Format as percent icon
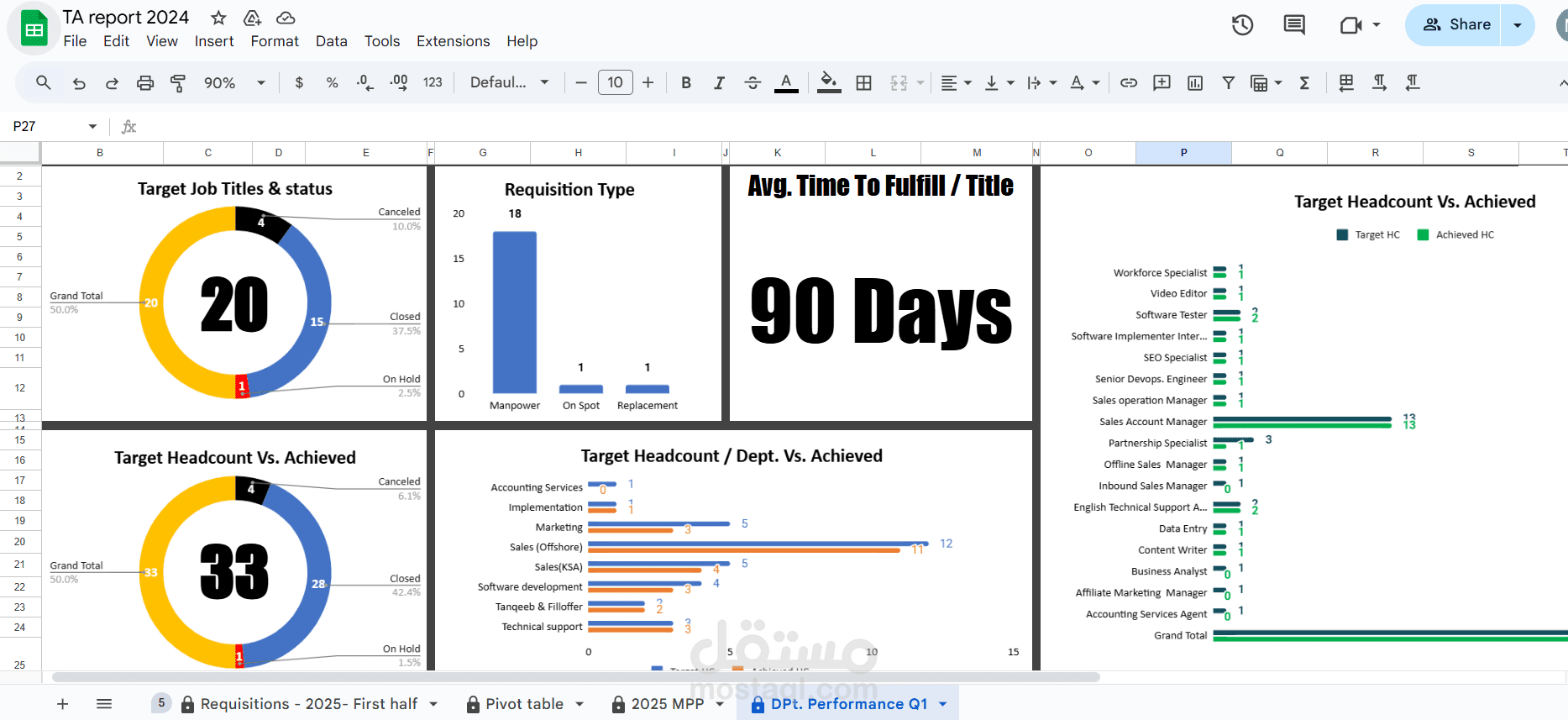The height and width of the screenshot is (720, 1568). [x=333, y=82]
